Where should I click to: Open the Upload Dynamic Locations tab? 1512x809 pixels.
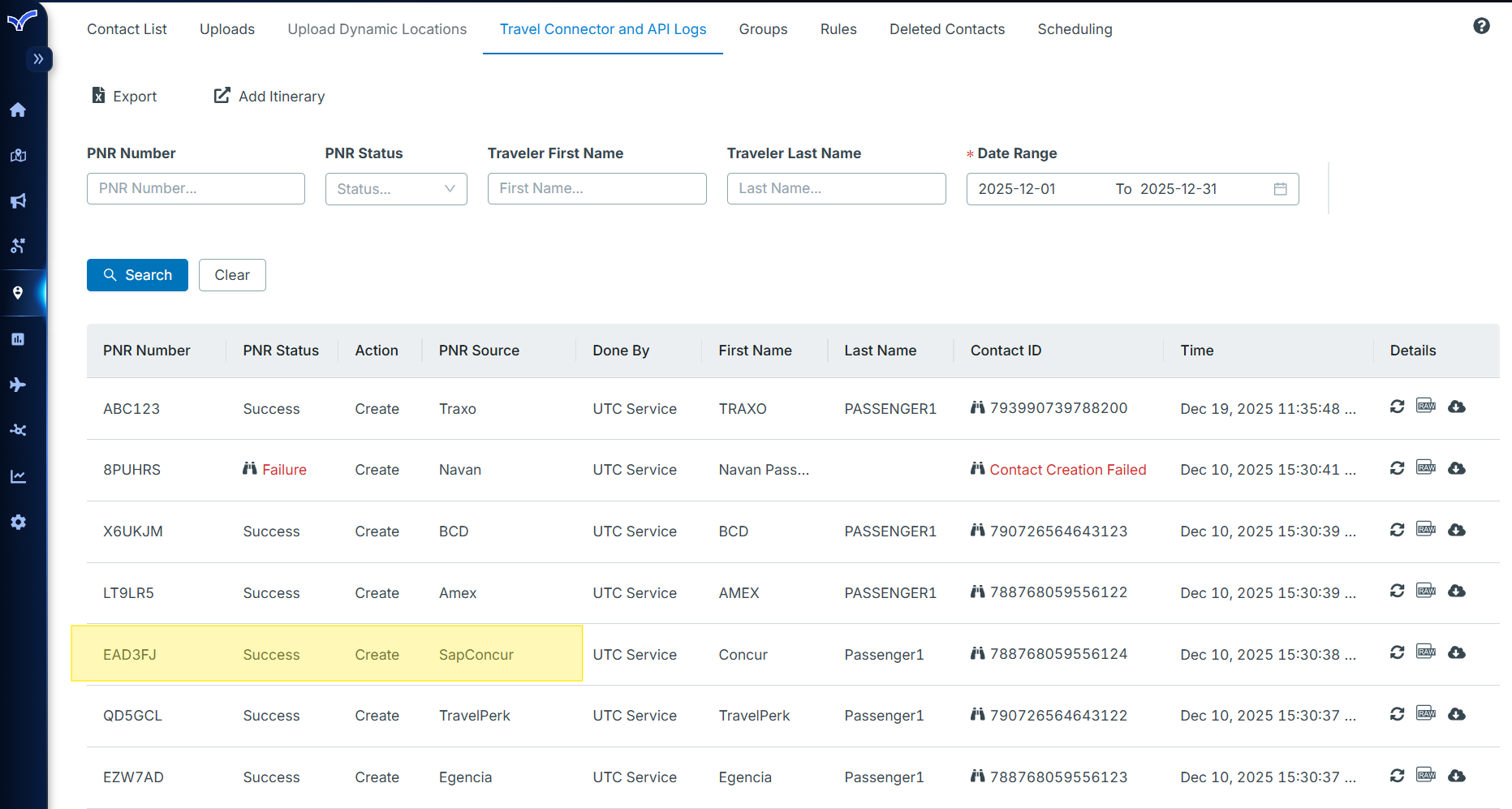(x=377, y=29)
